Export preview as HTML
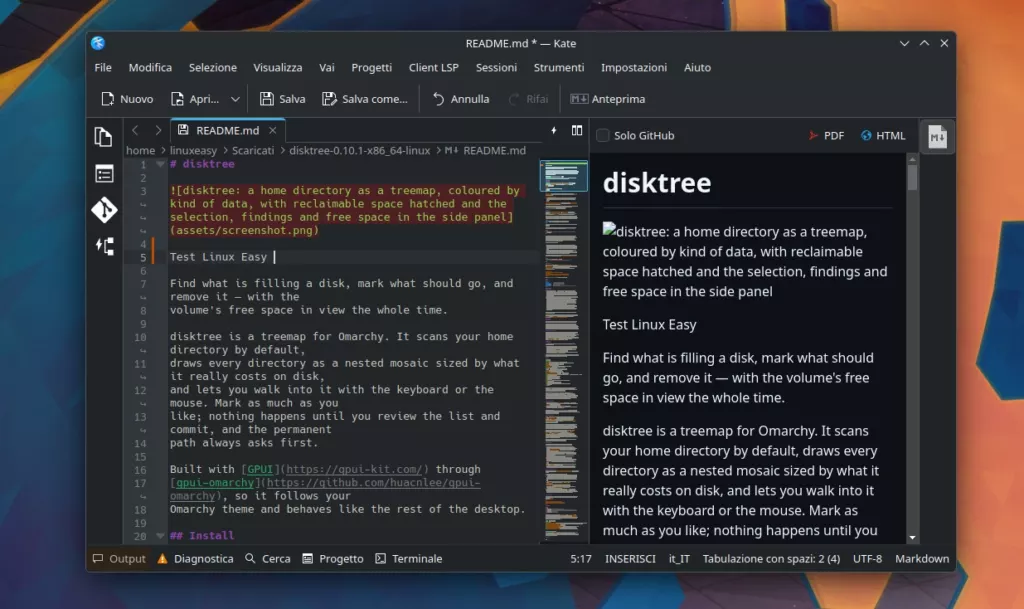 pos(883,136)
